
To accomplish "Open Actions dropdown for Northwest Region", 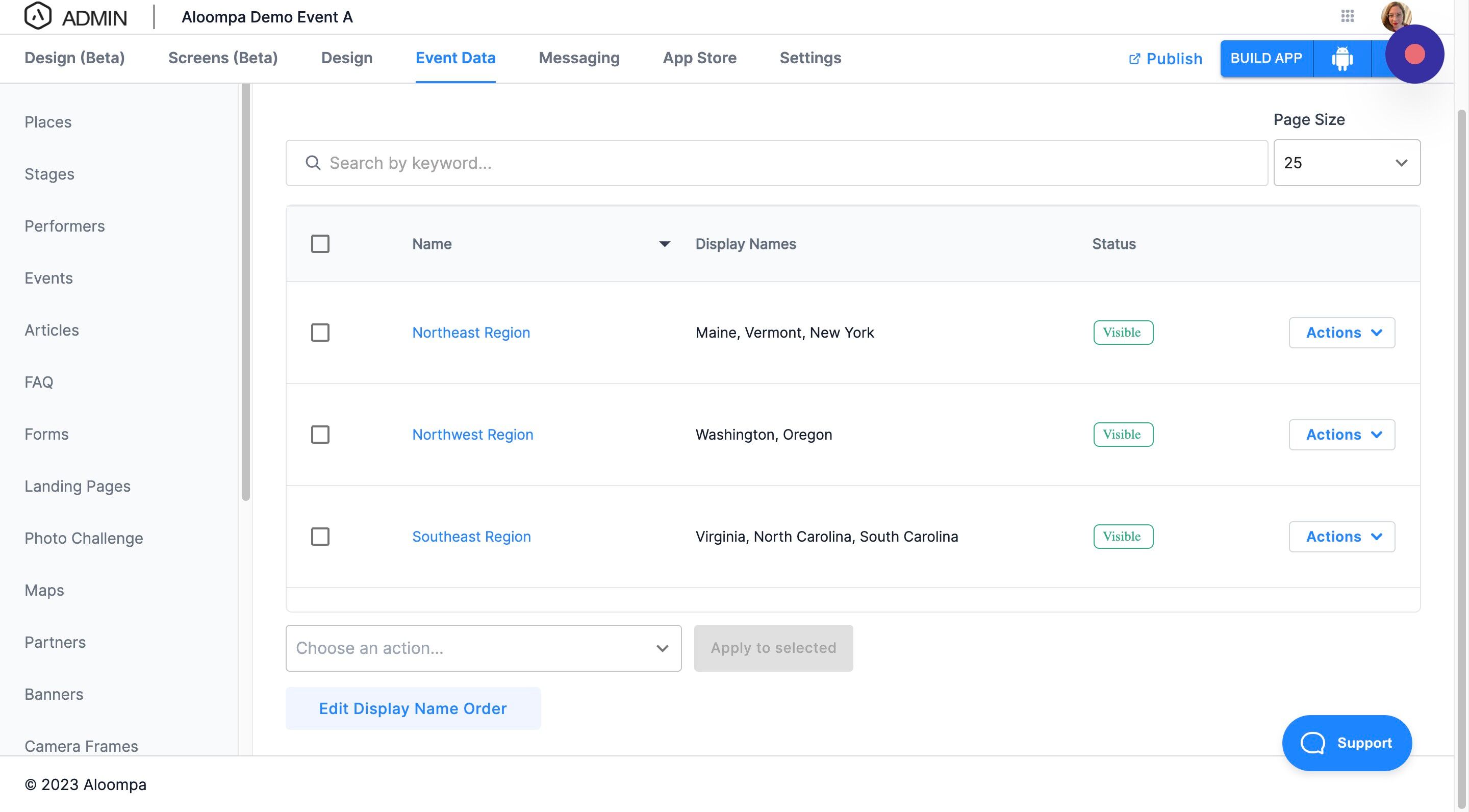I will click(1342, 435).
